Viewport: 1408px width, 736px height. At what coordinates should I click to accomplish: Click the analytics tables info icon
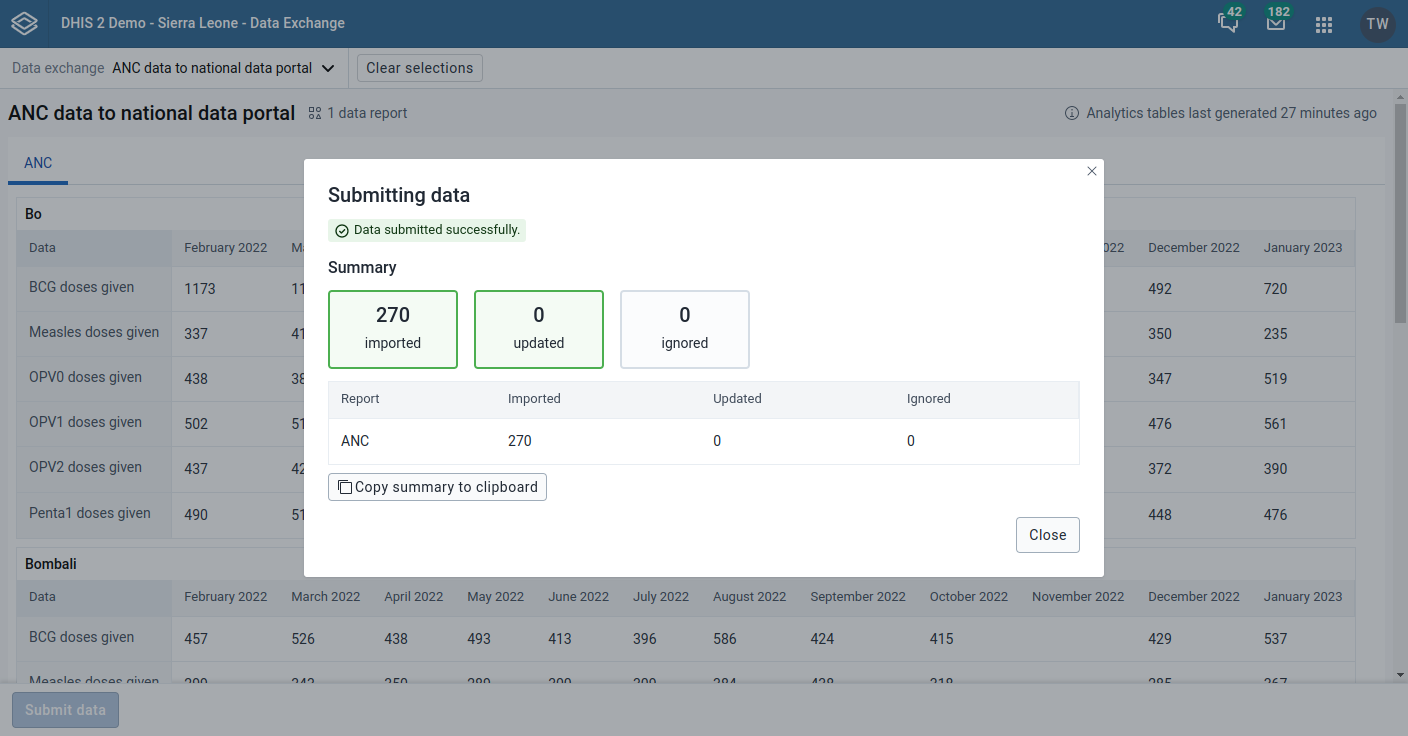(1072, 113)
